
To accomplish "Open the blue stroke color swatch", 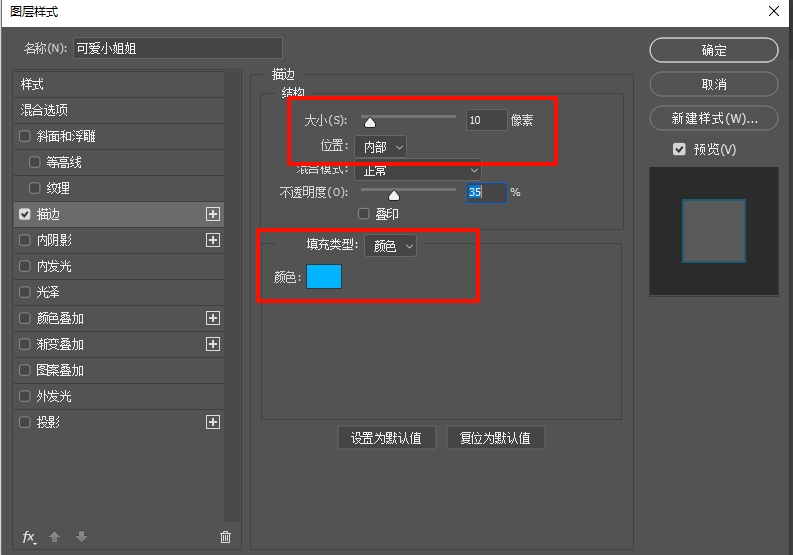I will (324, 277).
